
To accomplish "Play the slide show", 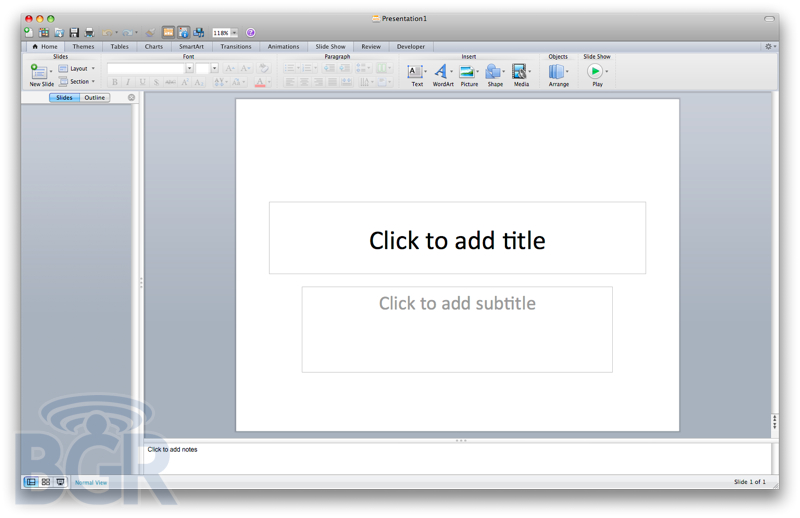I will pyautogui.click(x=595, y=75).
